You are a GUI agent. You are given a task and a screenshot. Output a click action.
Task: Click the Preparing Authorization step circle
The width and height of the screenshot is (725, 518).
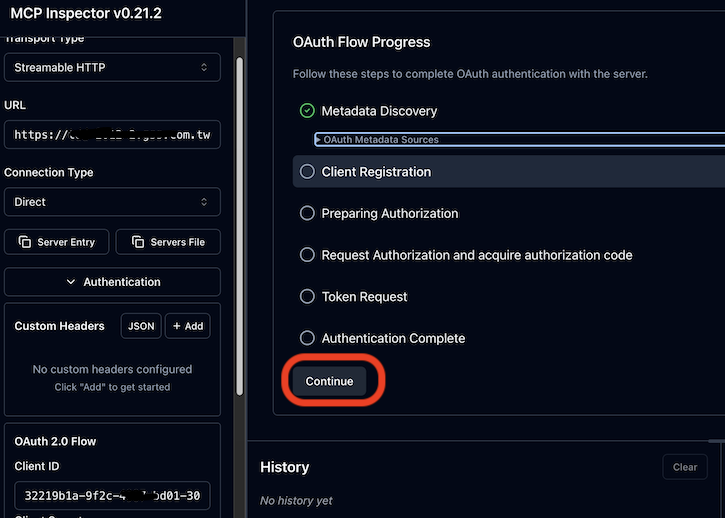point(307,213)
